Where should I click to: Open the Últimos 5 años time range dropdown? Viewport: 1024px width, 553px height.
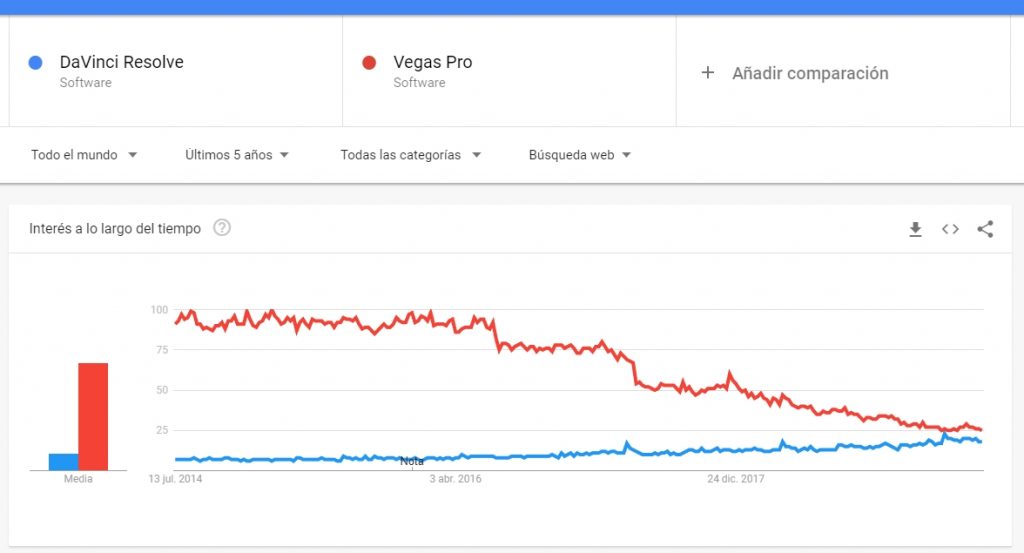[237, 155]
